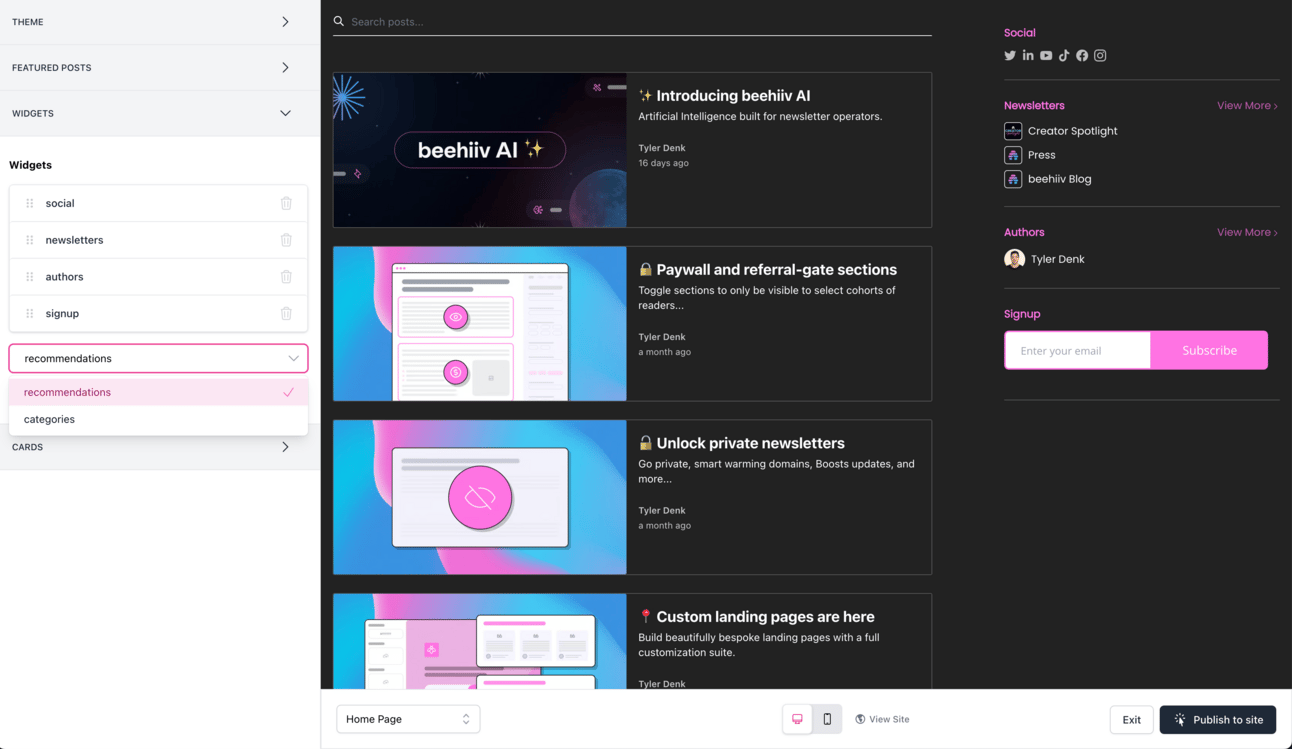
Task: Click the beehiiv Blog newsletter logo
Action: pos(1013,179)
